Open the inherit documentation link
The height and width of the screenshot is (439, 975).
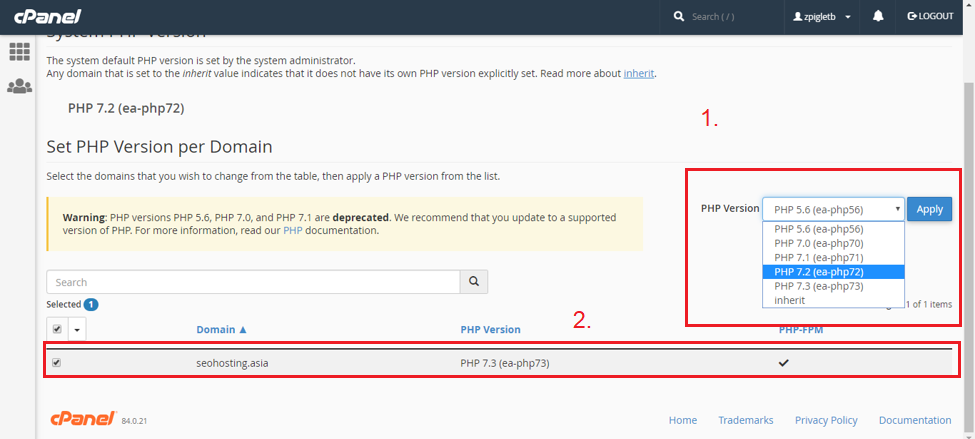pyautogui.click(x=639, y=73)
